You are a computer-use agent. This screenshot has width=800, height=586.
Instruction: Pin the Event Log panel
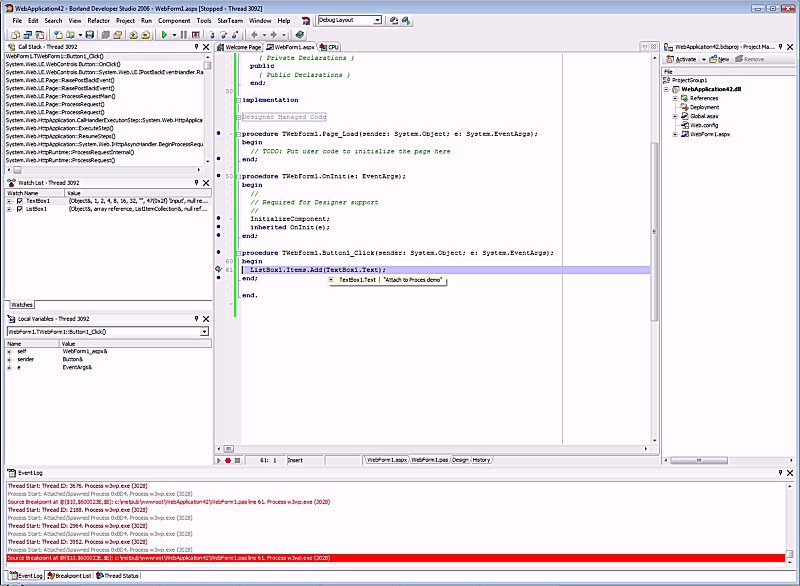(x=781, y=473)
